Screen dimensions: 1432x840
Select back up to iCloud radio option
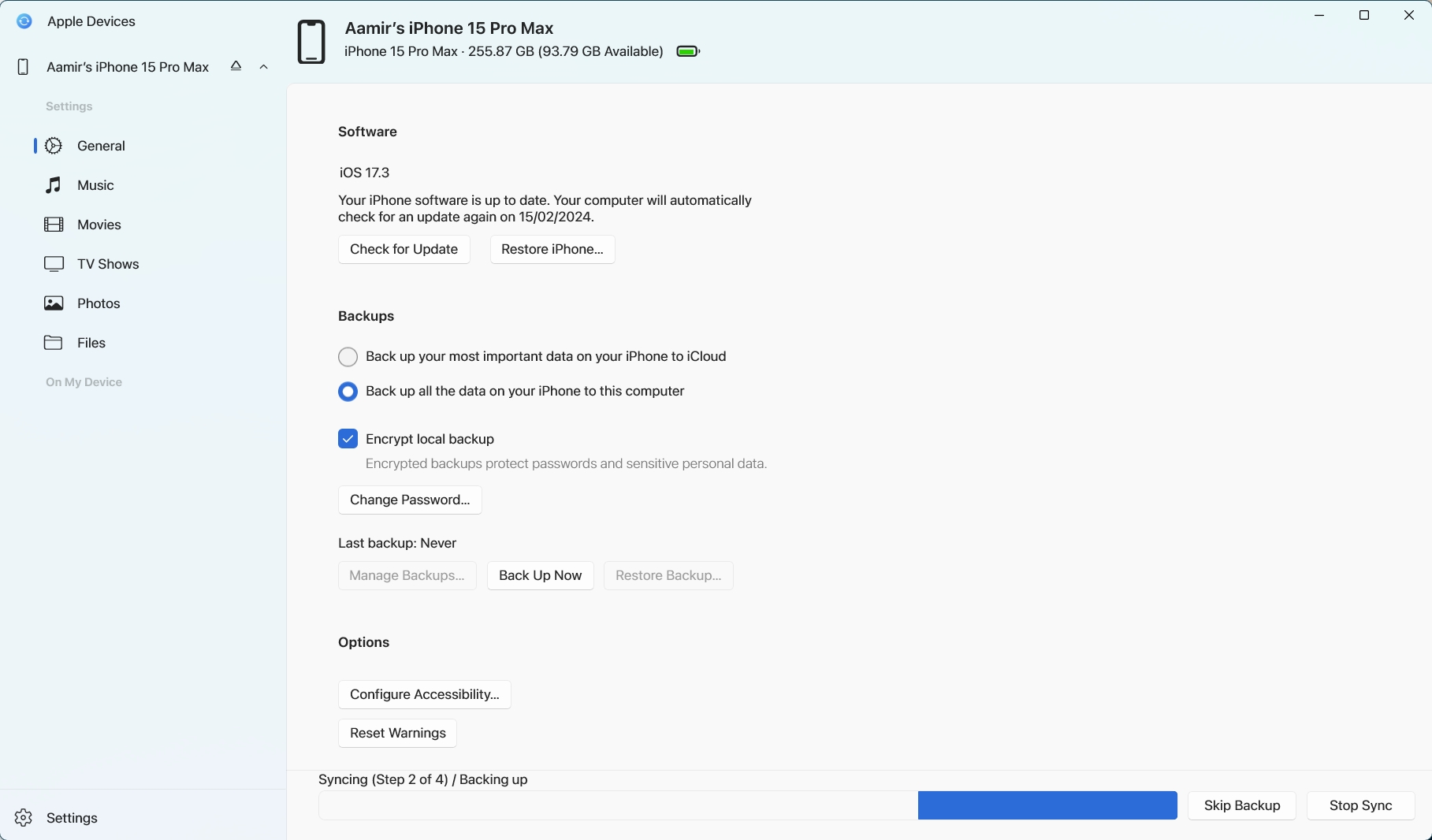pos(348,357)
